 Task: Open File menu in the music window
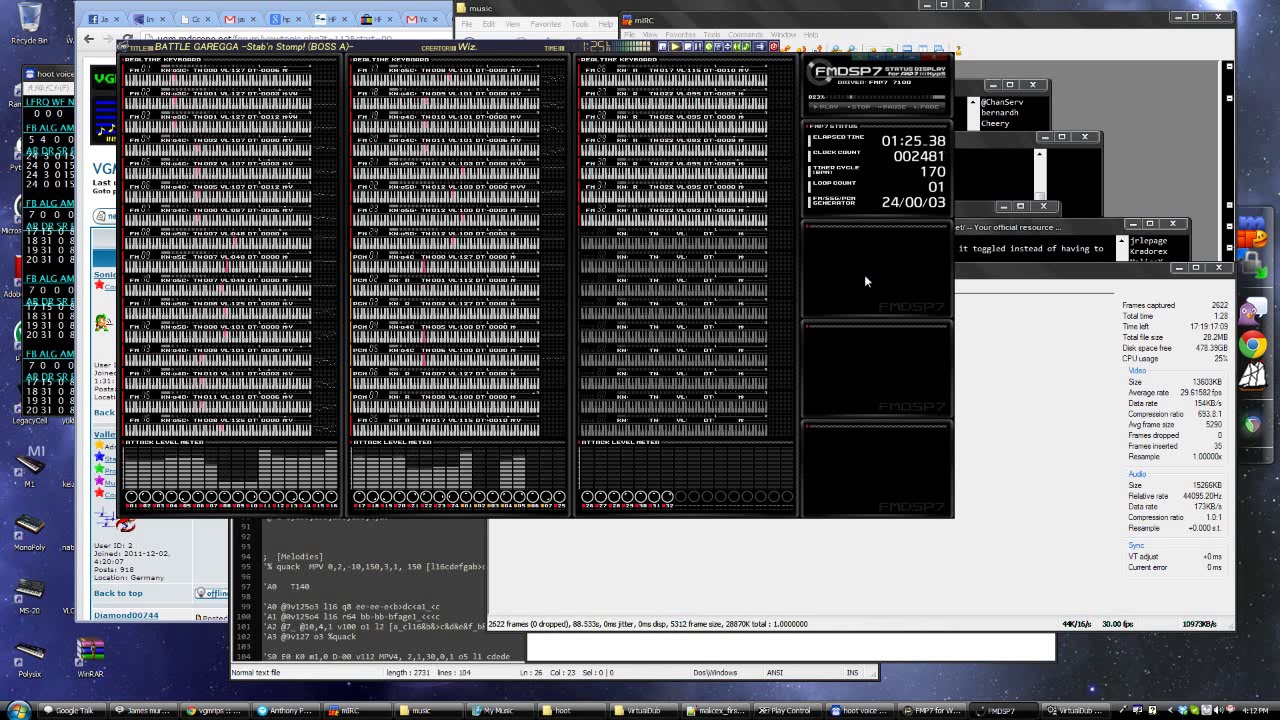click(x=466, y=24)
